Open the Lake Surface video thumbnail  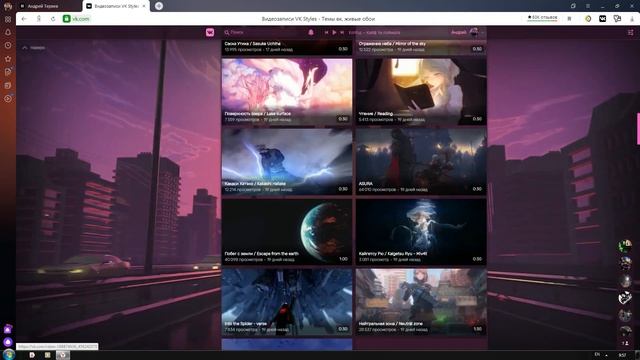[287, 91]
